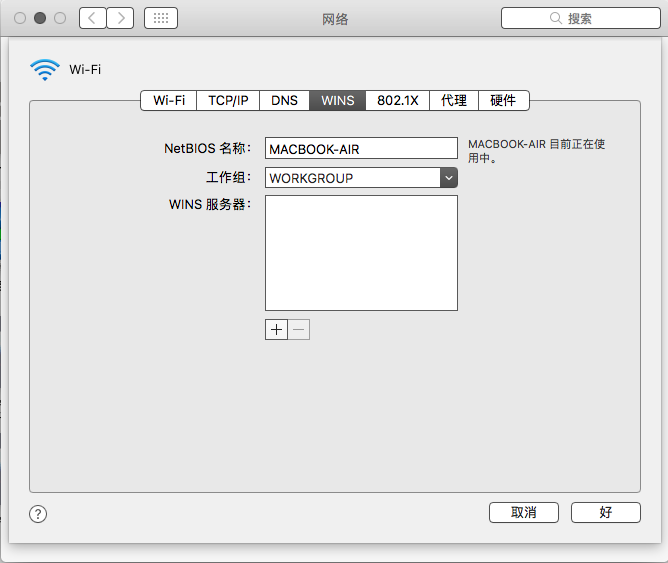Focus the 搜索 search field
Image resolution: width=668 pixels, height=563 pixels.
[x=581, y=18]
